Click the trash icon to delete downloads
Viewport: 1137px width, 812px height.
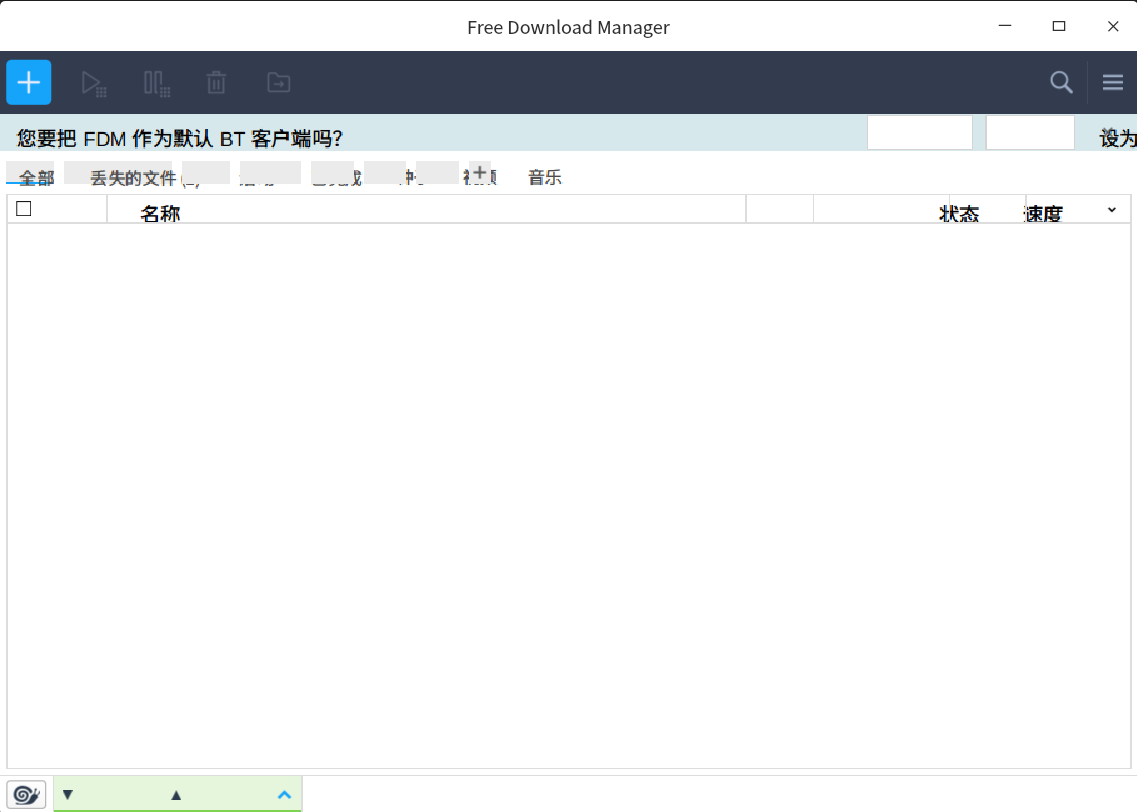[x=216, y=82]
